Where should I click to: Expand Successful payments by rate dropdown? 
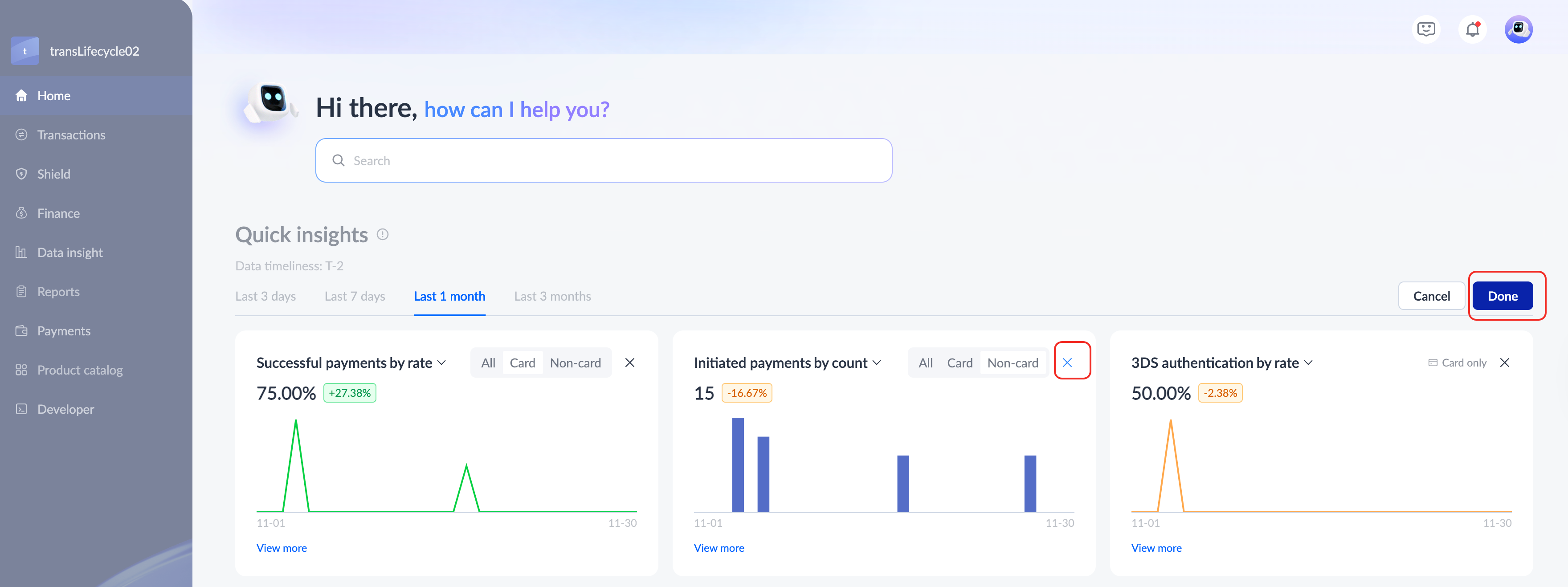pos(442,363)
